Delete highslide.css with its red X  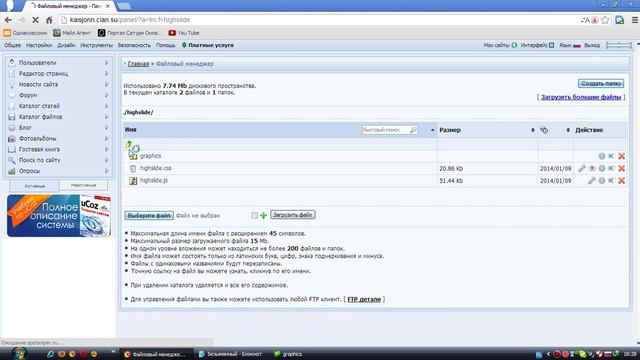click(x=621, y=168)
